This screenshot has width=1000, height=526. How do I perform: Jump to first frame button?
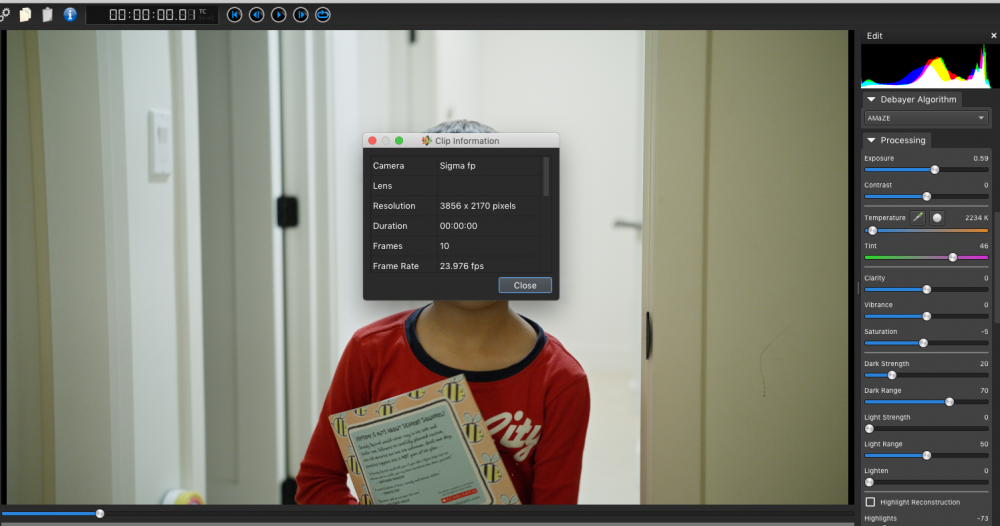click(235, 14)
